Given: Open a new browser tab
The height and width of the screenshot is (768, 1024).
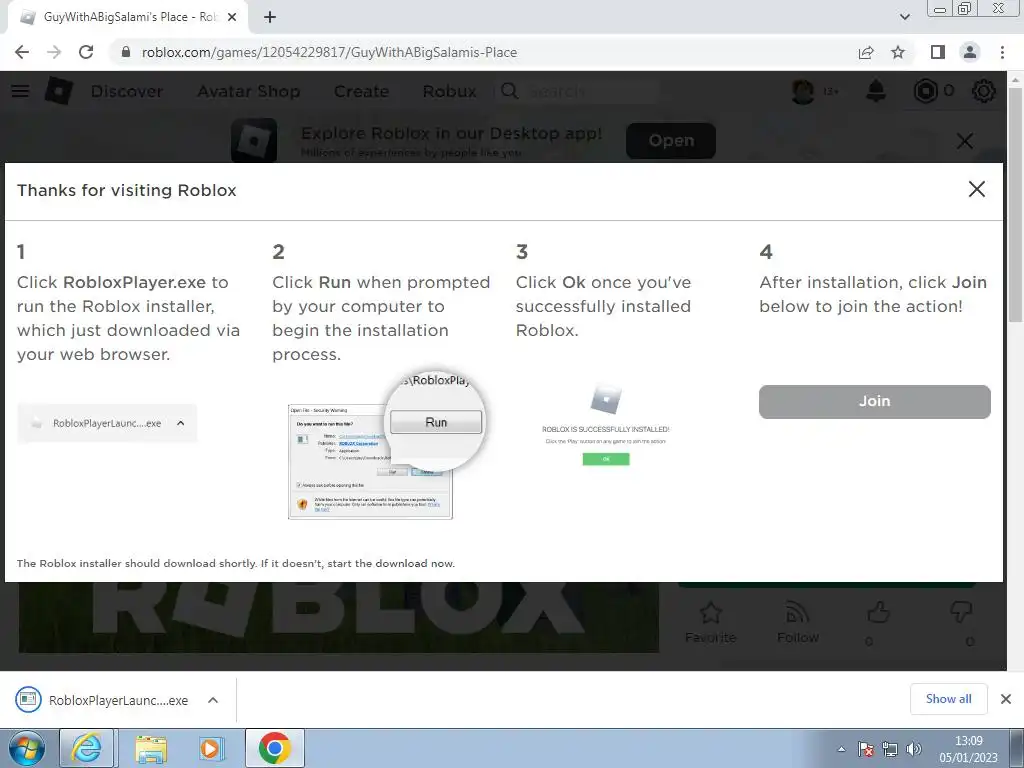Looking at the screenshot, I should (270, 17).
